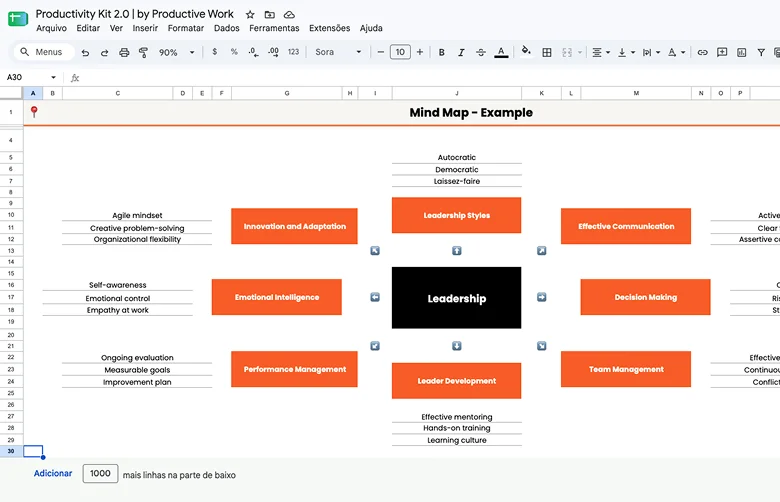Format as percent with the % icon
The width and height of the screenshot is (780, 502).
(234, 52)
